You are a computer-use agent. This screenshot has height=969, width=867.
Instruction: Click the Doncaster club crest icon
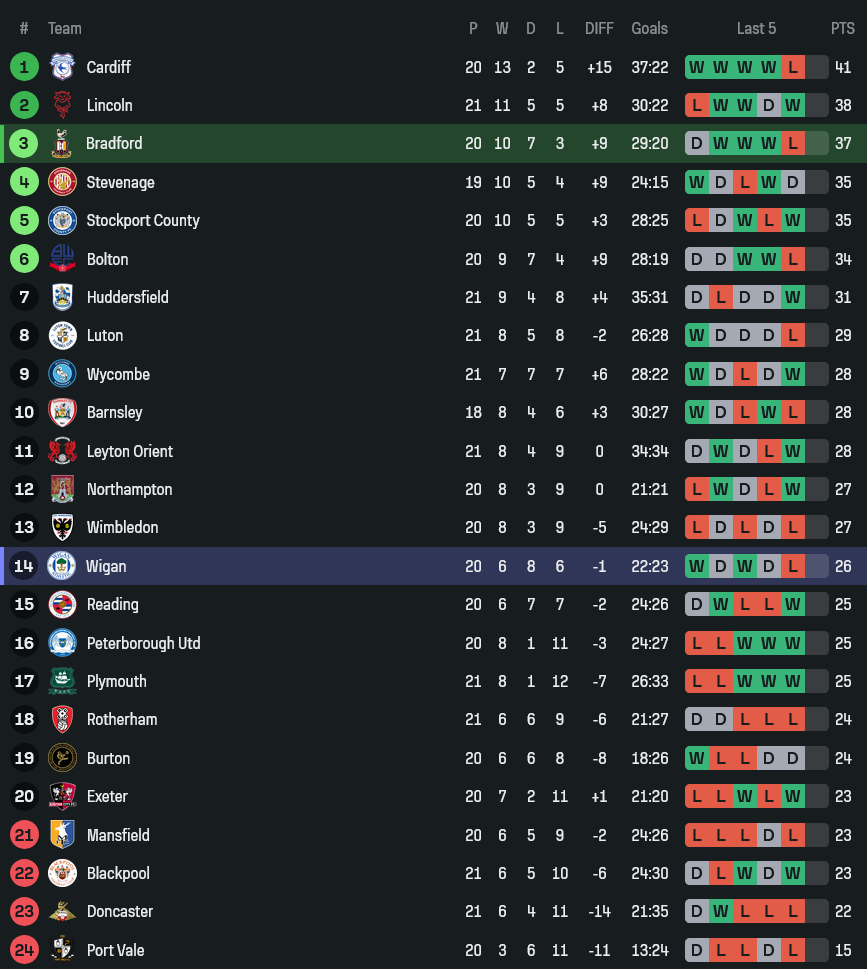coord(62,911)
